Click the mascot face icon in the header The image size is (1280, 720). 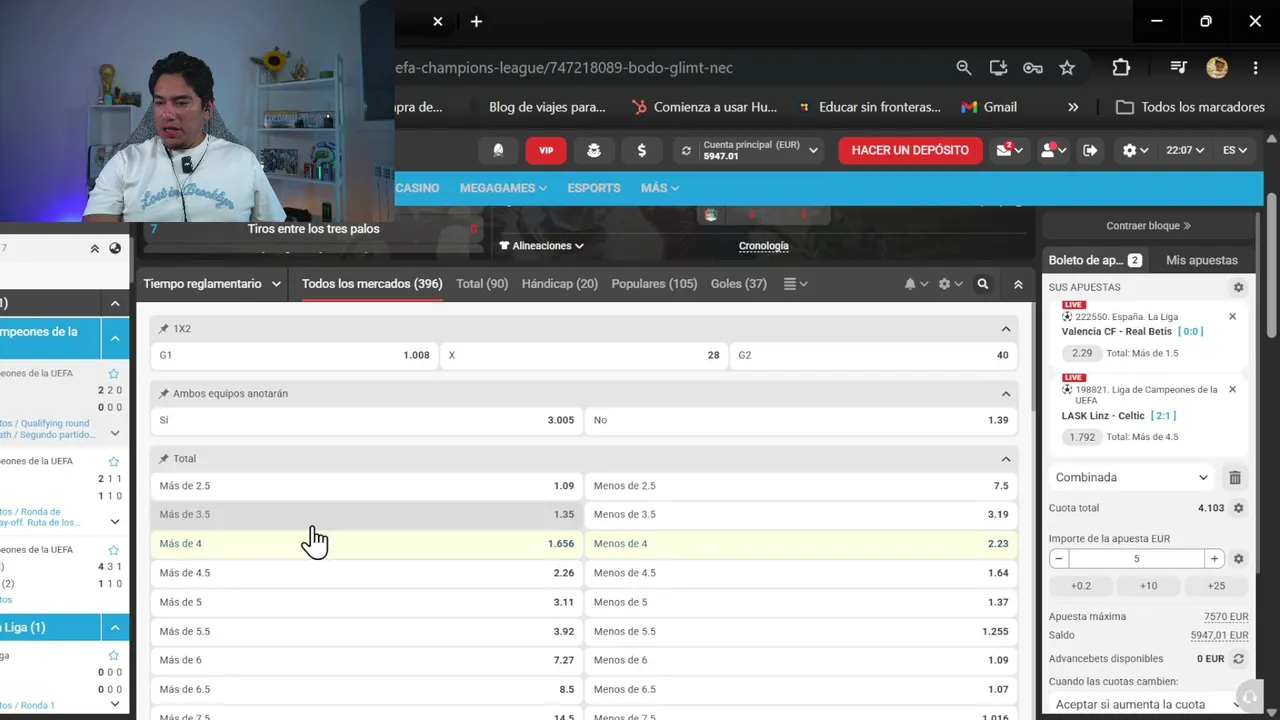point(594,150)
